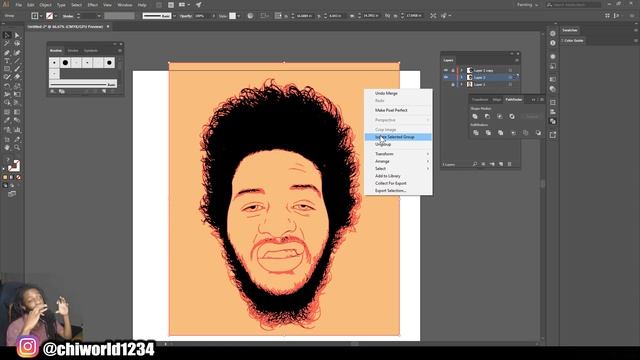This screenshot has height=360, width=640.
Task: Select the Paintbrush tool
Action: click(17, 69)
